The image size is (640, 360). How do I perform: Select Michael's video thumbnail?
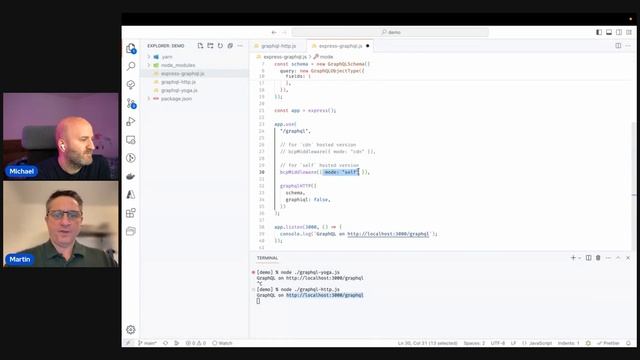point(61,136)
